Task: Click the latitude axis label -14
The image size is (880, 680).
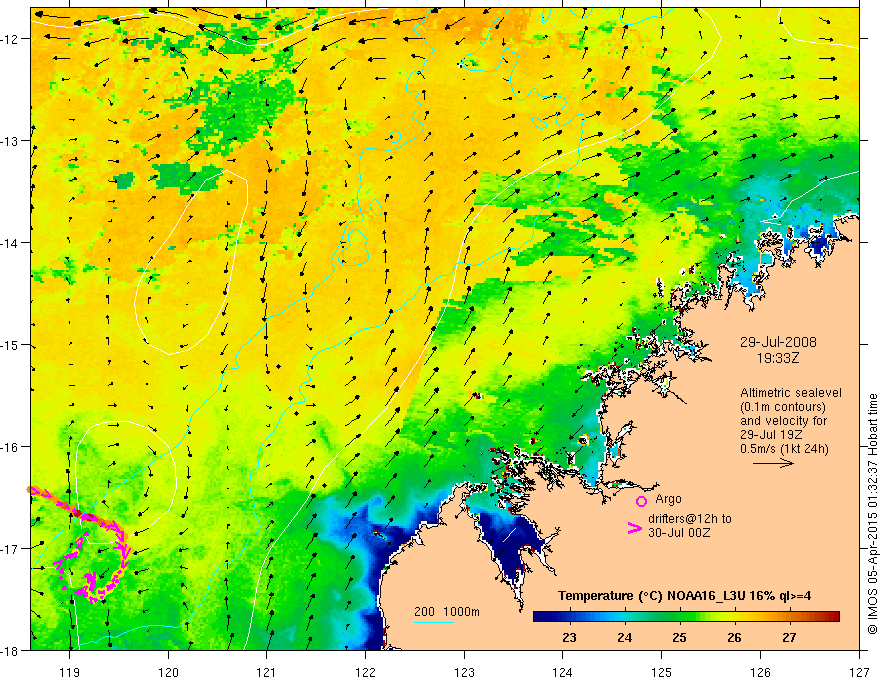Action: click(11, 243)
